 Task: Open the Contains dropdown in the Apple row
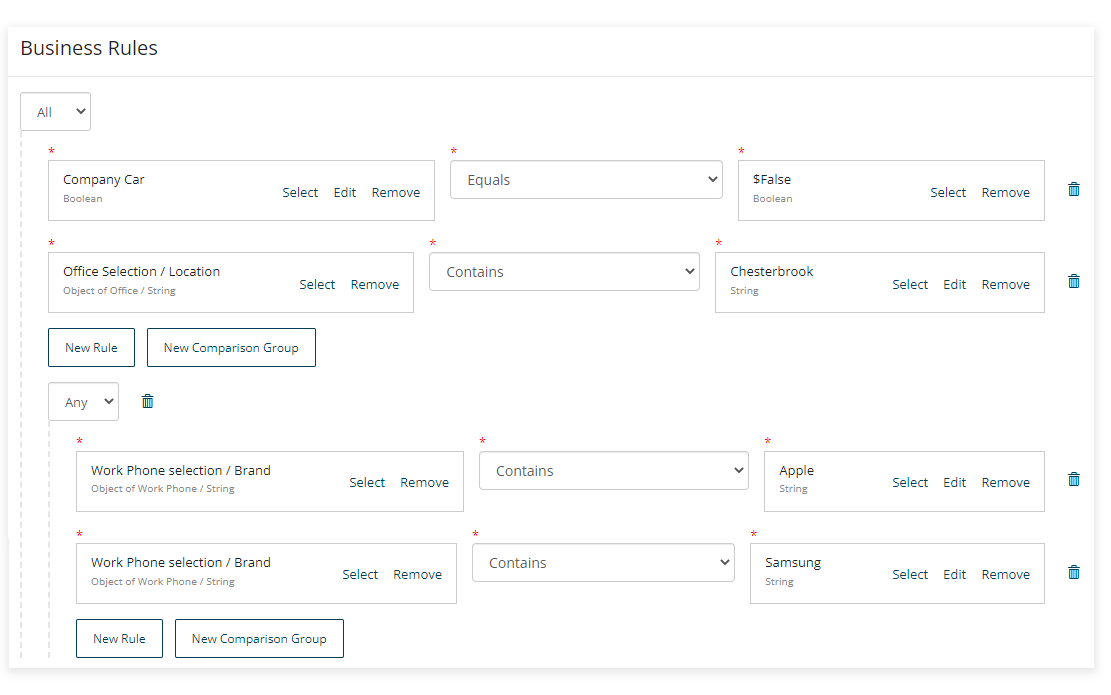613,470
